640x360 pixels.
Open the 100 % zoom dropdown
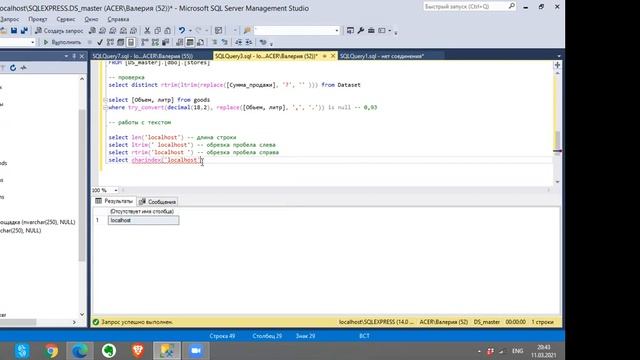pos(116,190)
